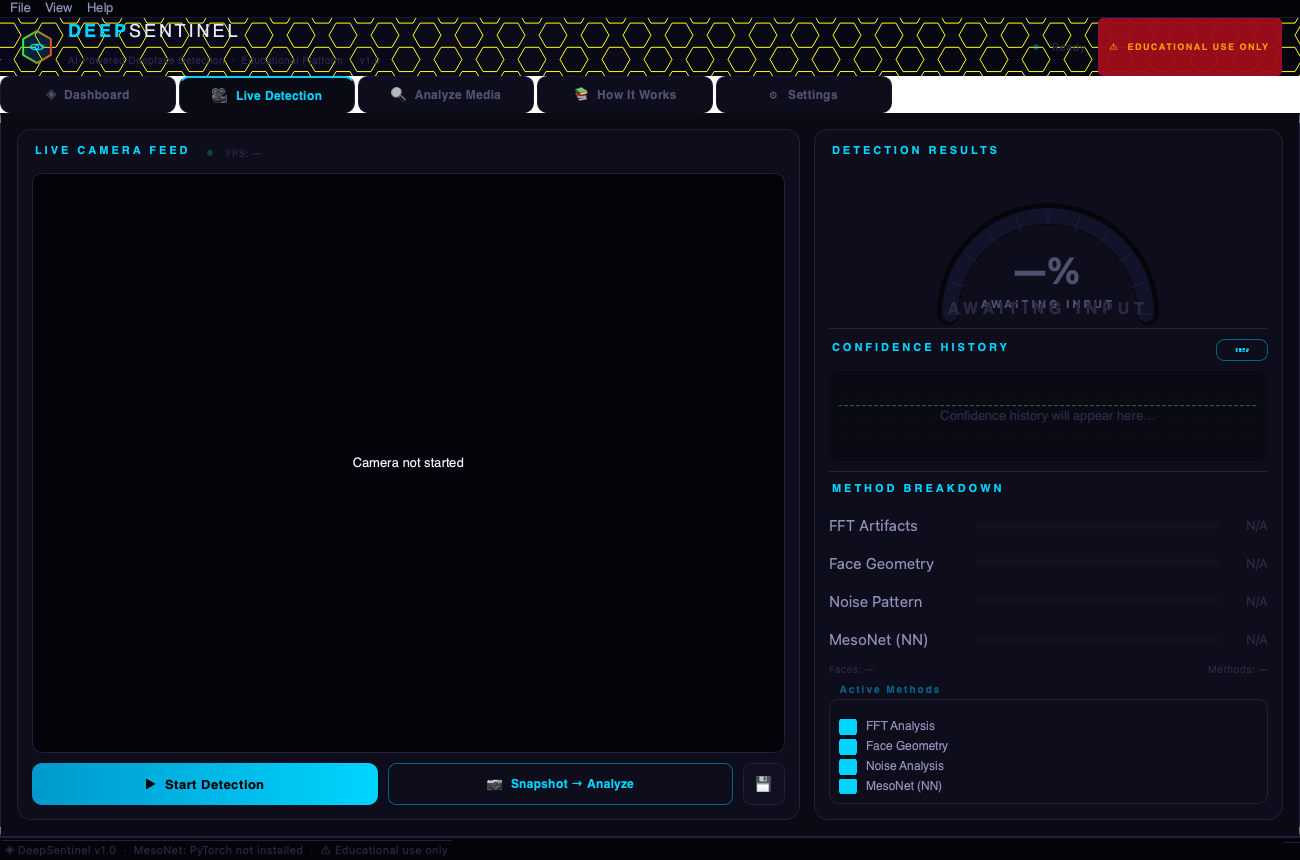
Task: Select the Live Detection tab
Action: click(267, 95)
